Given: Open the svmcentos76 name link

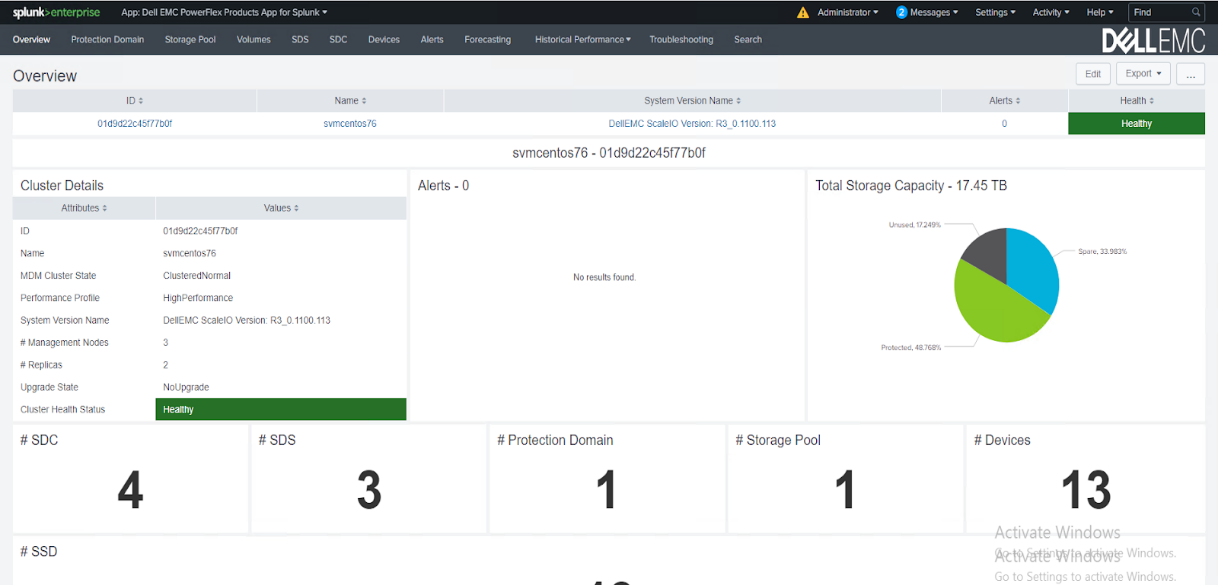Looking at the screenshot, I should 349,123.
